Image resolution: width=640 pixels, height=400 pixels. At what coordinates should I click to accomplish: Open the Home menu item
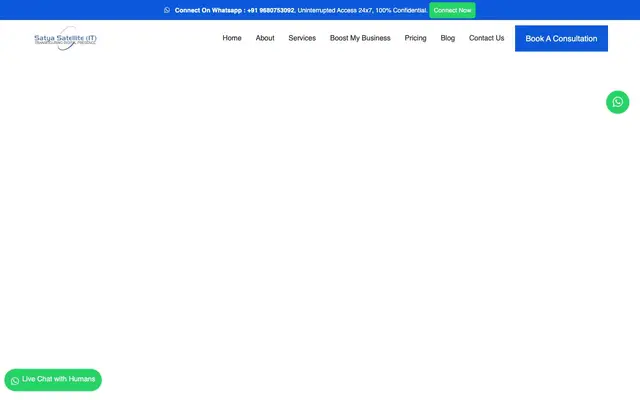click(232, 38)
